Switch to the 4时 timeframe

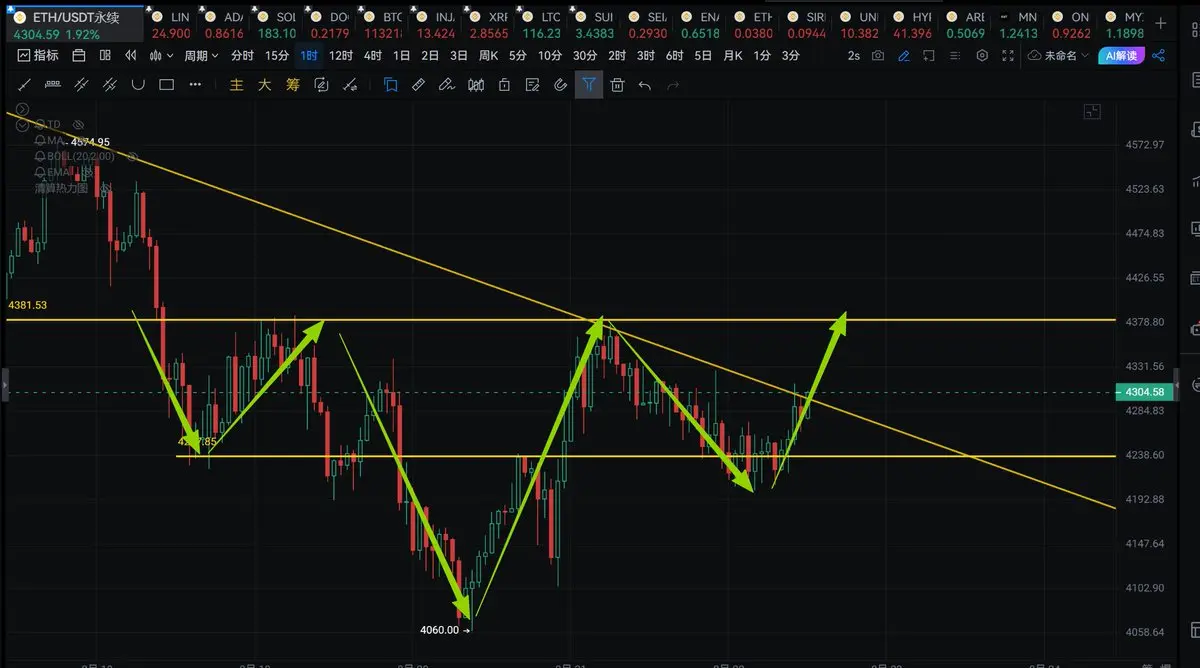[372, 56]
